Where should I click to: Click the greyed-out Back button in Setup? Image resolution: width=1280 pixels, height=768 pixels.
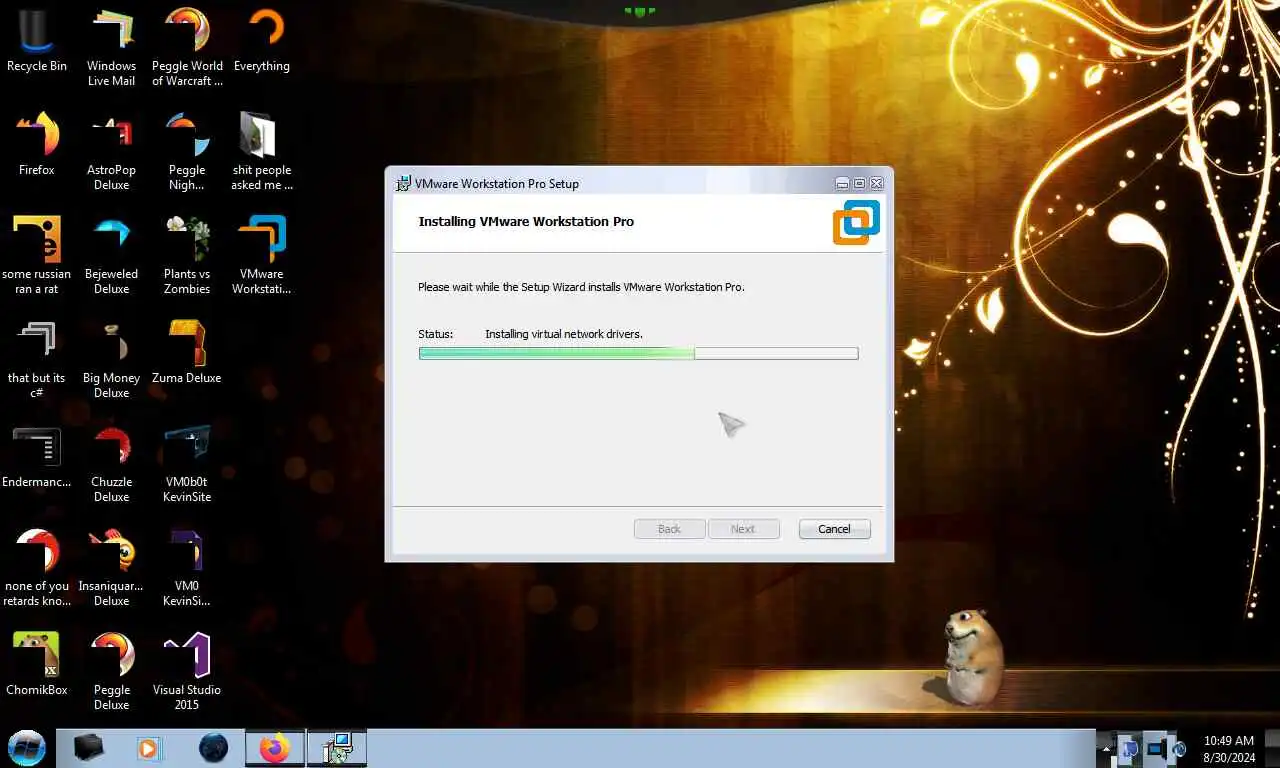tap(669, 529)
